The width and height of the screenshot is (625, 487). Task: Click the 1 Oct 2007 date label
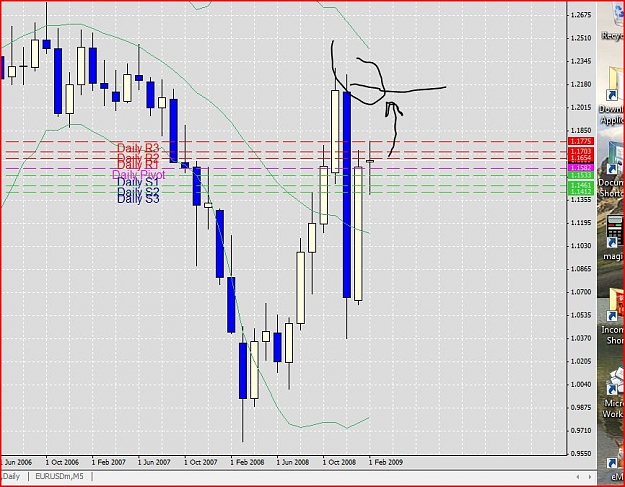coord(200,462)
